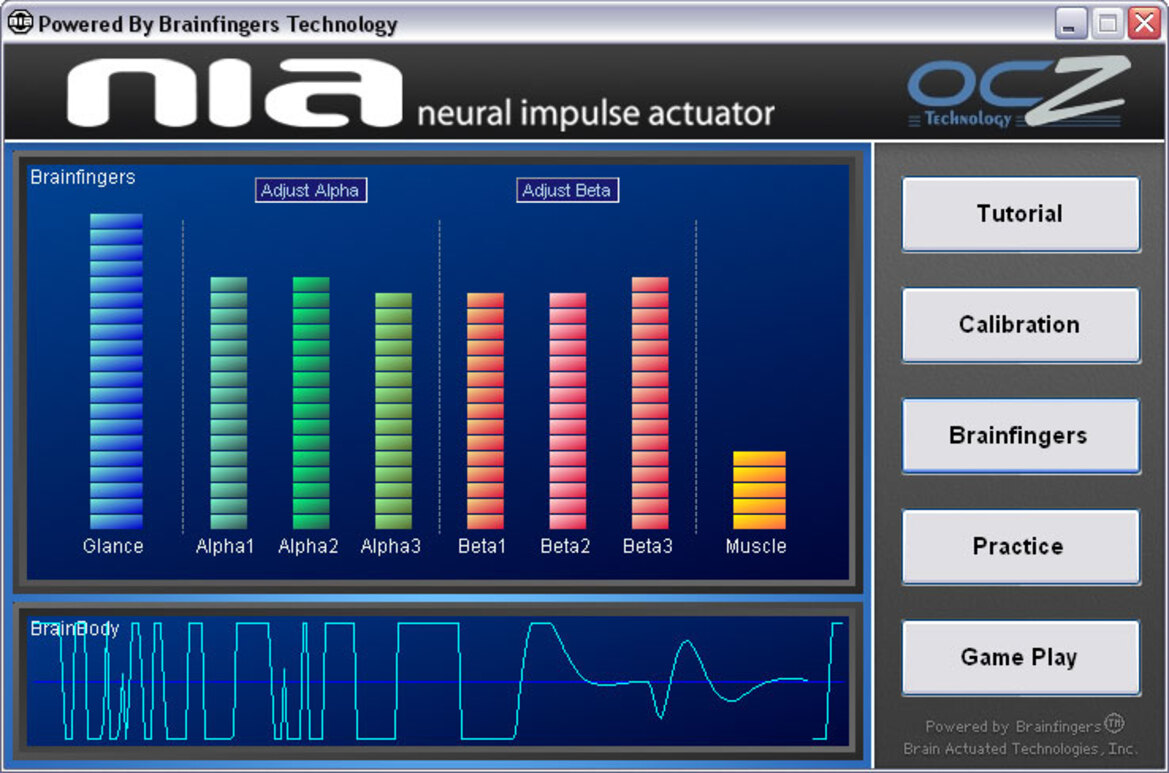Viewport: 1169px width, 773px height.
Task: Select the Muscle bar meter
Action: (x=759, y=490)
